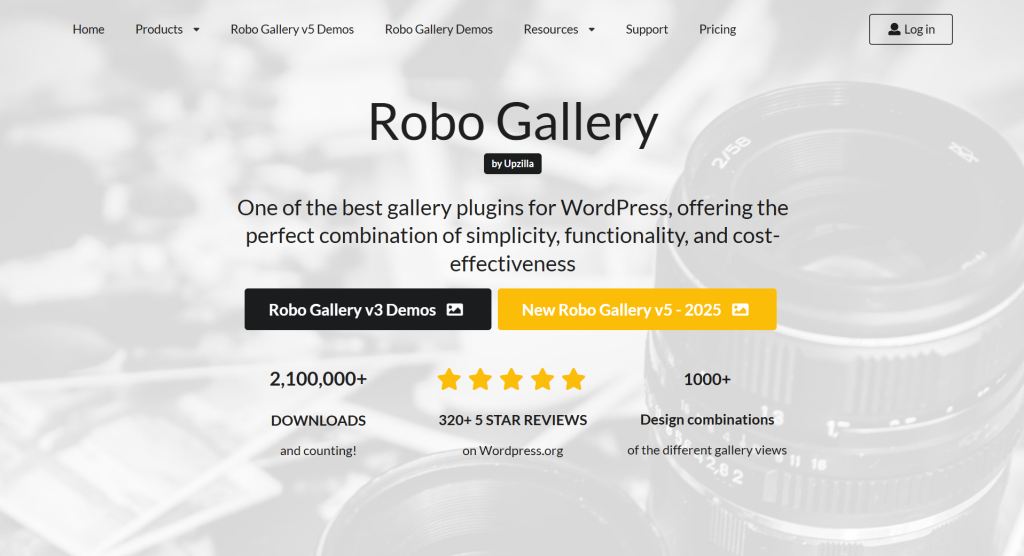Open Robo Gallery v5 Demos page

292,29
